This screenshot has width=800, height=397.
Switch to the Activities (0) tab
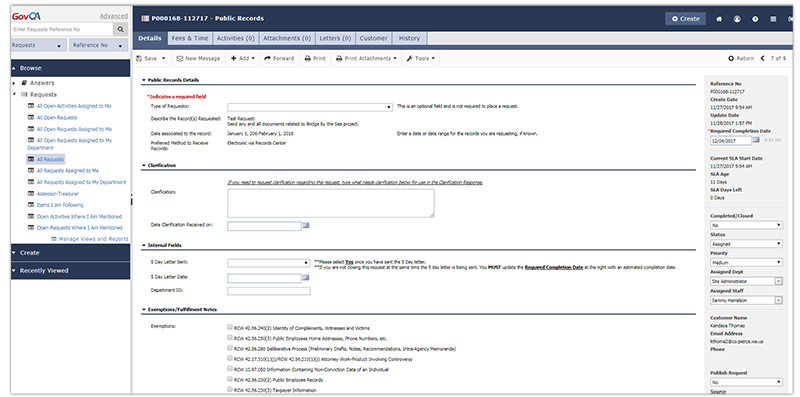tap(236, 38)
